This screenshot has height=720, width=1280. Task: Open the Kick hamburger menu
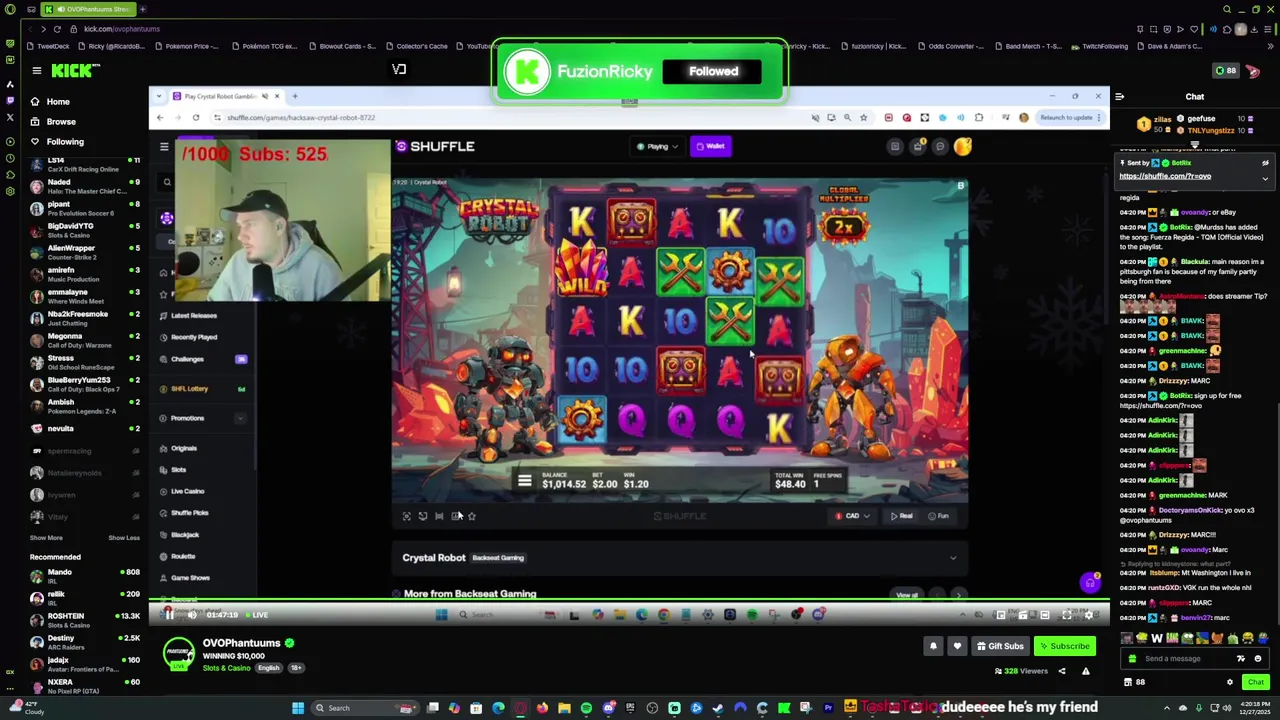point(36,70)
